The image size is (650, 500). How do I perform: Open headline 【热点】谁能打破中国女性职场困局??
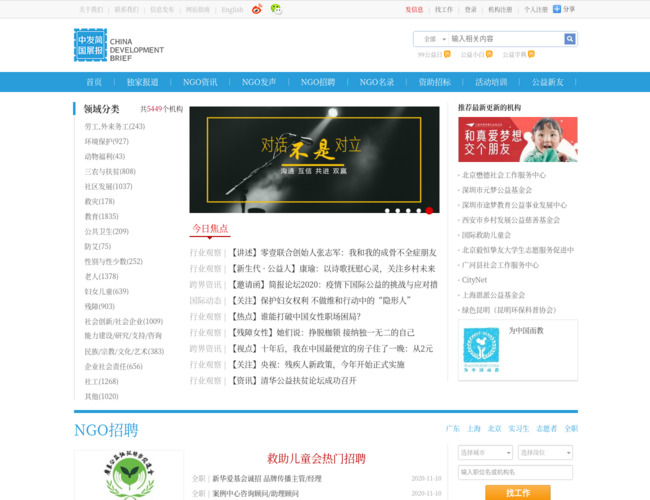[296, 317]
